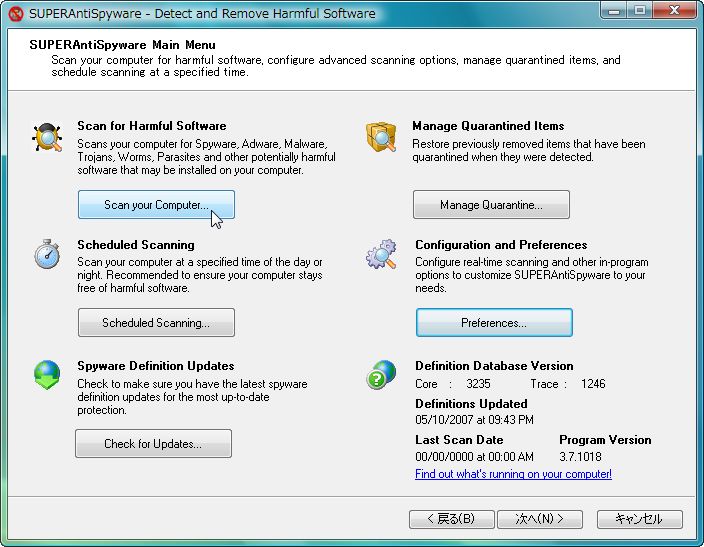Screen dimensions: 704x547
Task: Click 'SUPERAntiSpyware Main Menu' title
Action: 123,45
